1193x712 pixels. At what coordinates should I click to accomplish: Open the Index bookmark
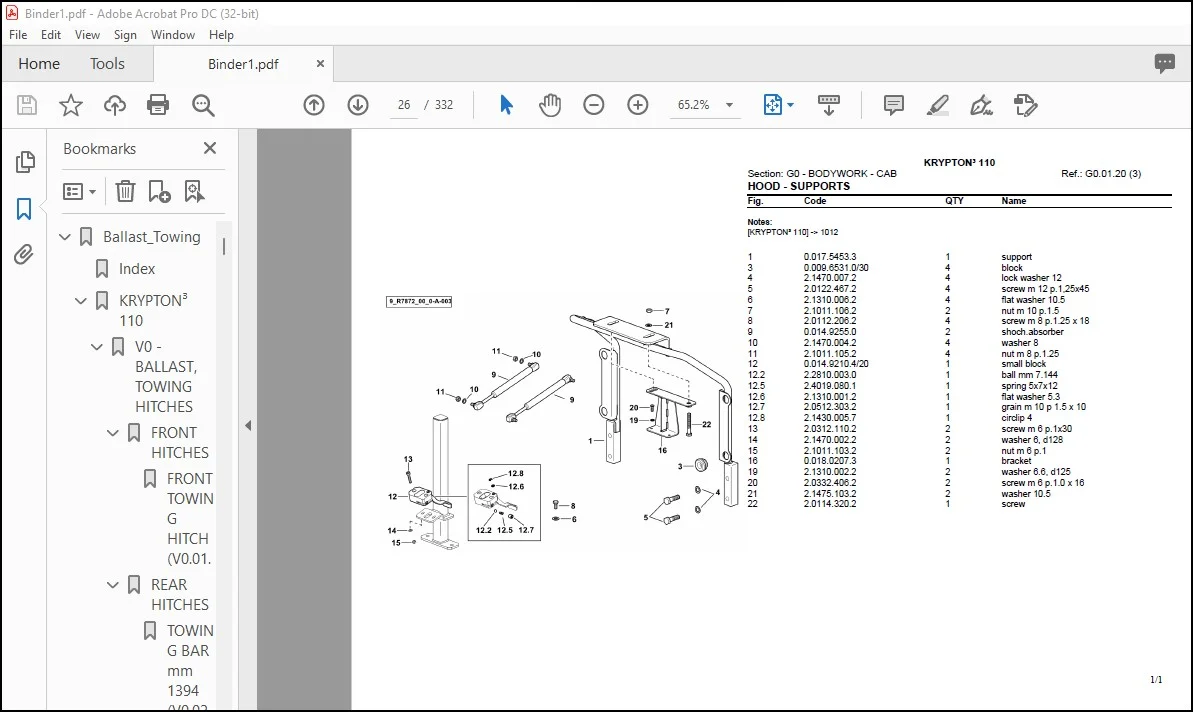(x=137, y=269)
